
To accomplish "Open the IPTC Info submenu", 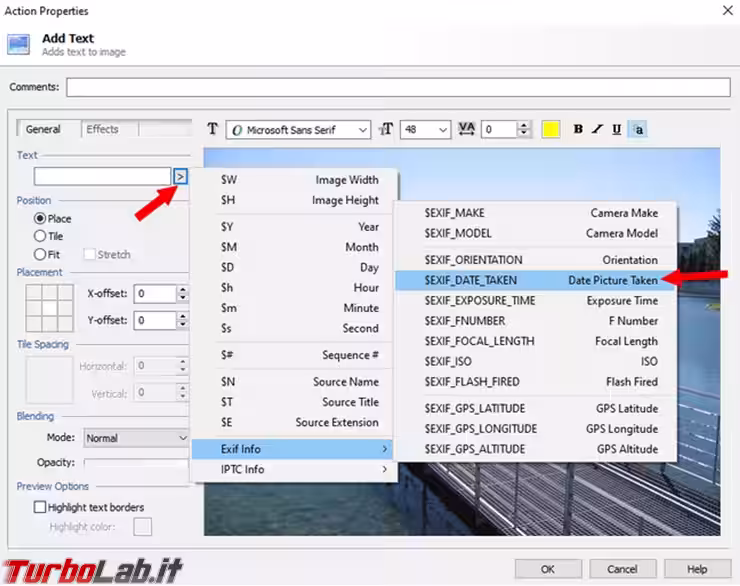I will coord(293,469).
